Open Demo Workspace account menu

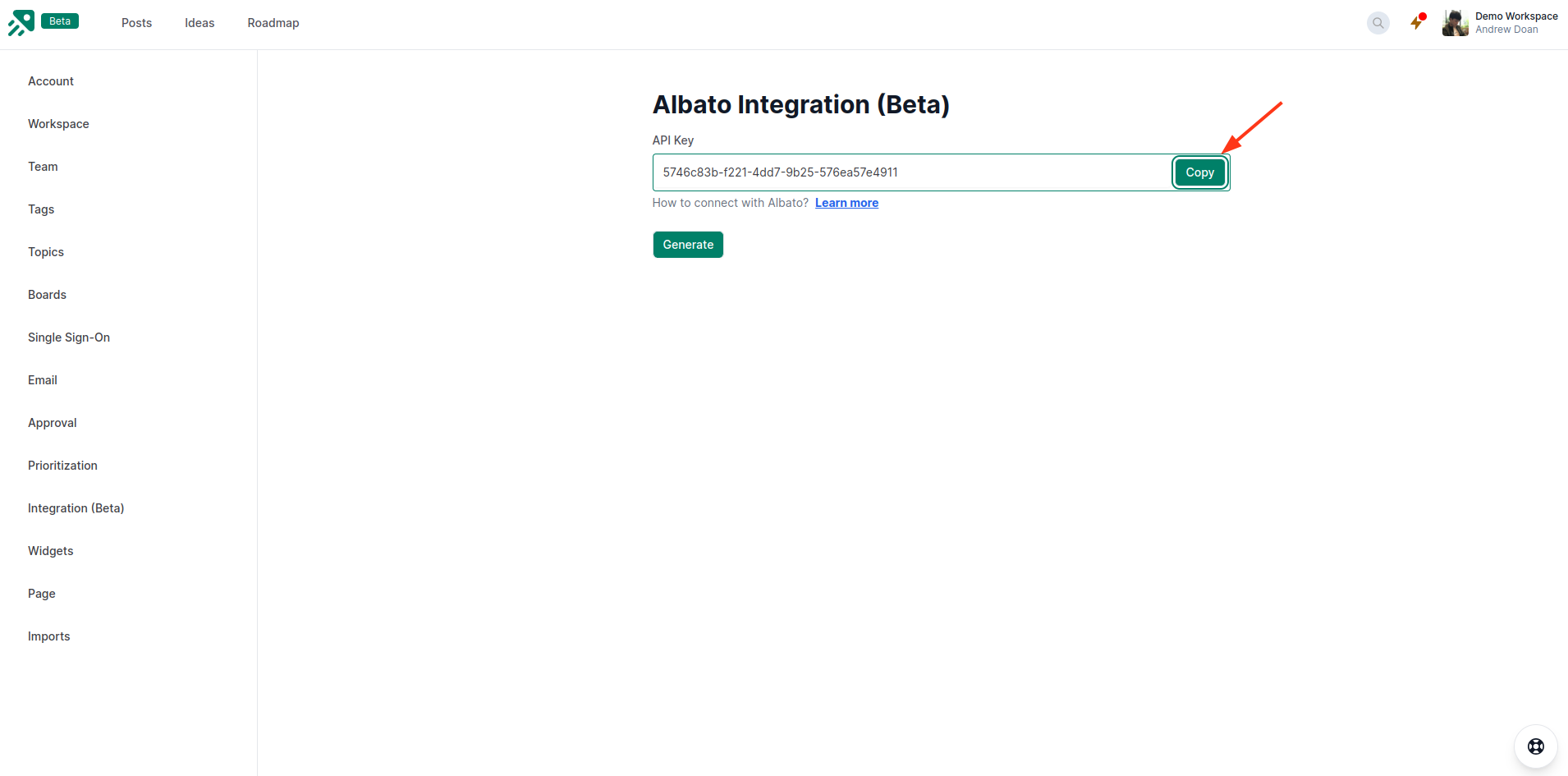tap(1516, 23)
